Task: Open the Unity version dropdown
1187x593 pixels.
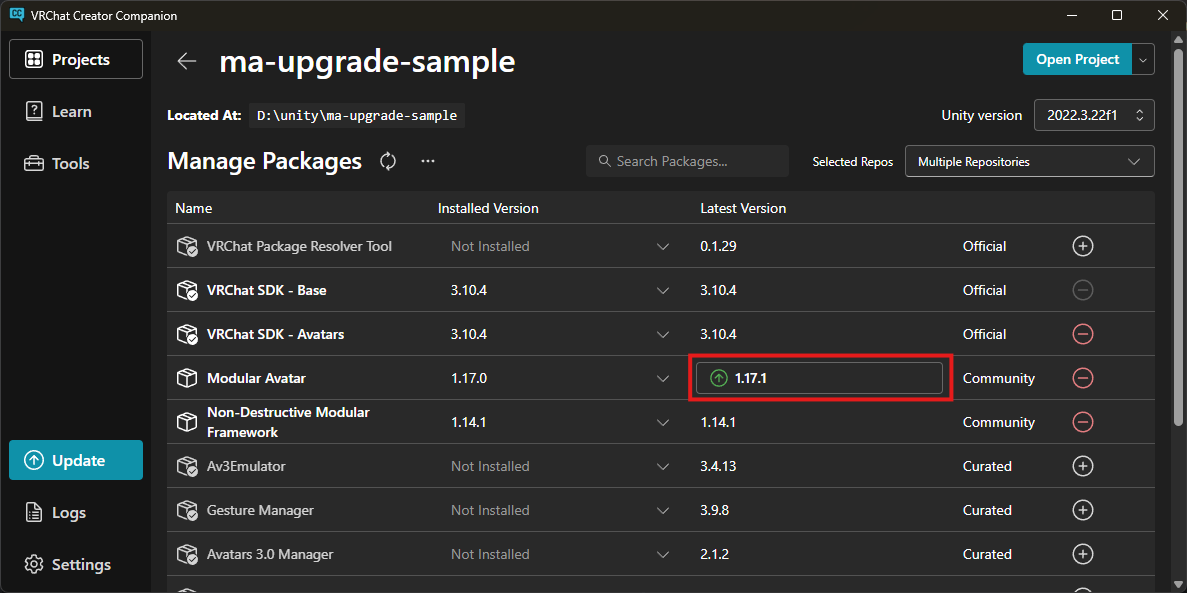Action: click(x=1095, y=115)
